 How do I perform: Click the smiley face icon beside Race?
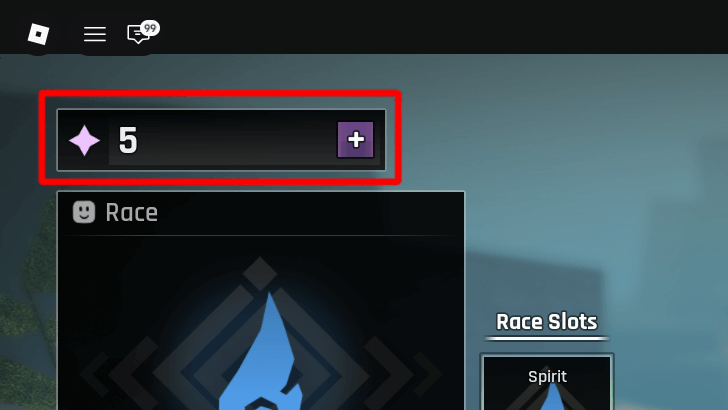pos(84,212)
